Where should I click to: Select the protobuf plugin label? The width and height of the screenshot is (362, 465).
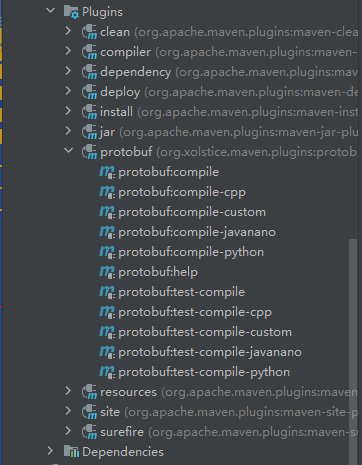126,152
